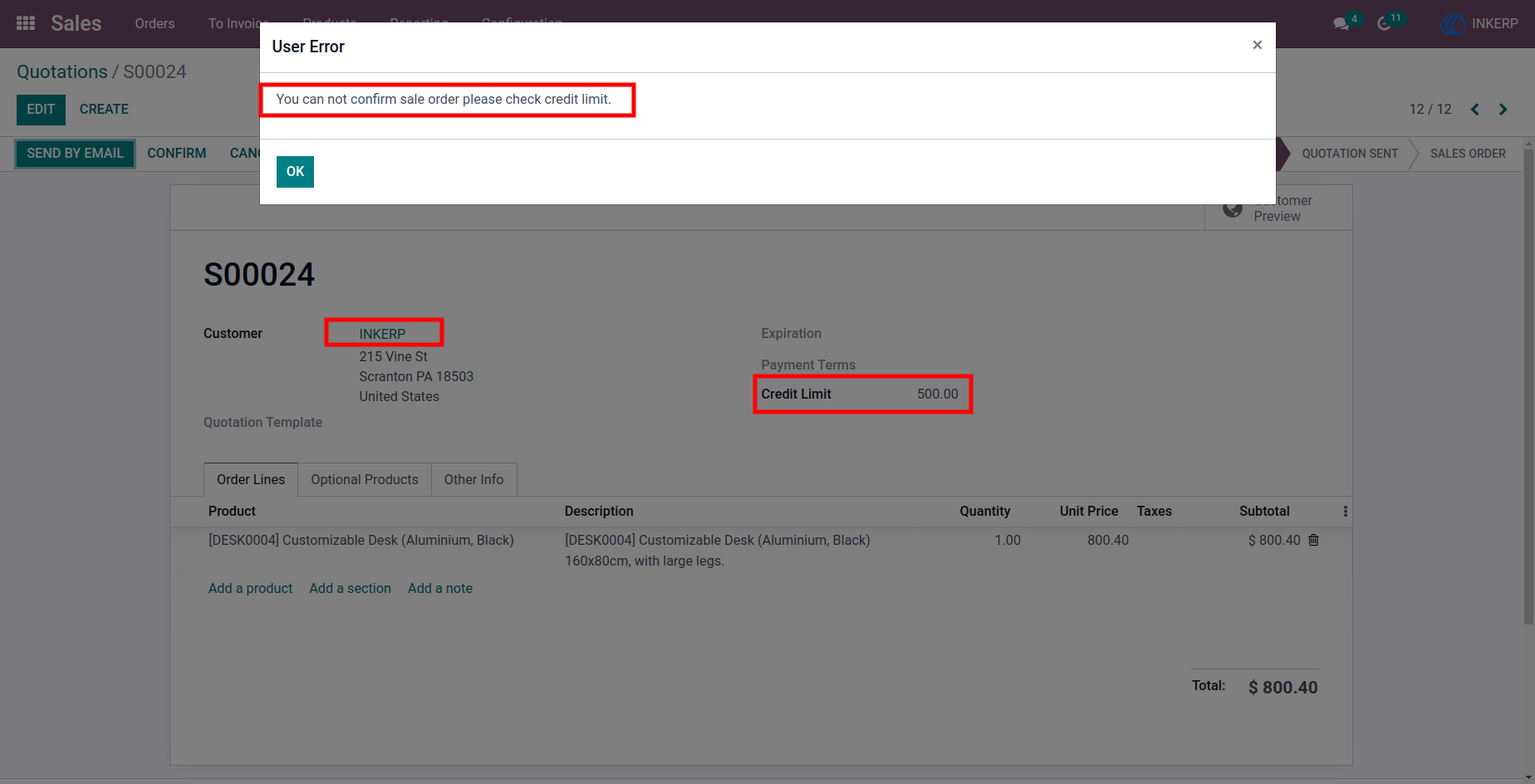Select the SALES ORDER status stage
The image size is (1535, 784).
[x=1468, y=154]
